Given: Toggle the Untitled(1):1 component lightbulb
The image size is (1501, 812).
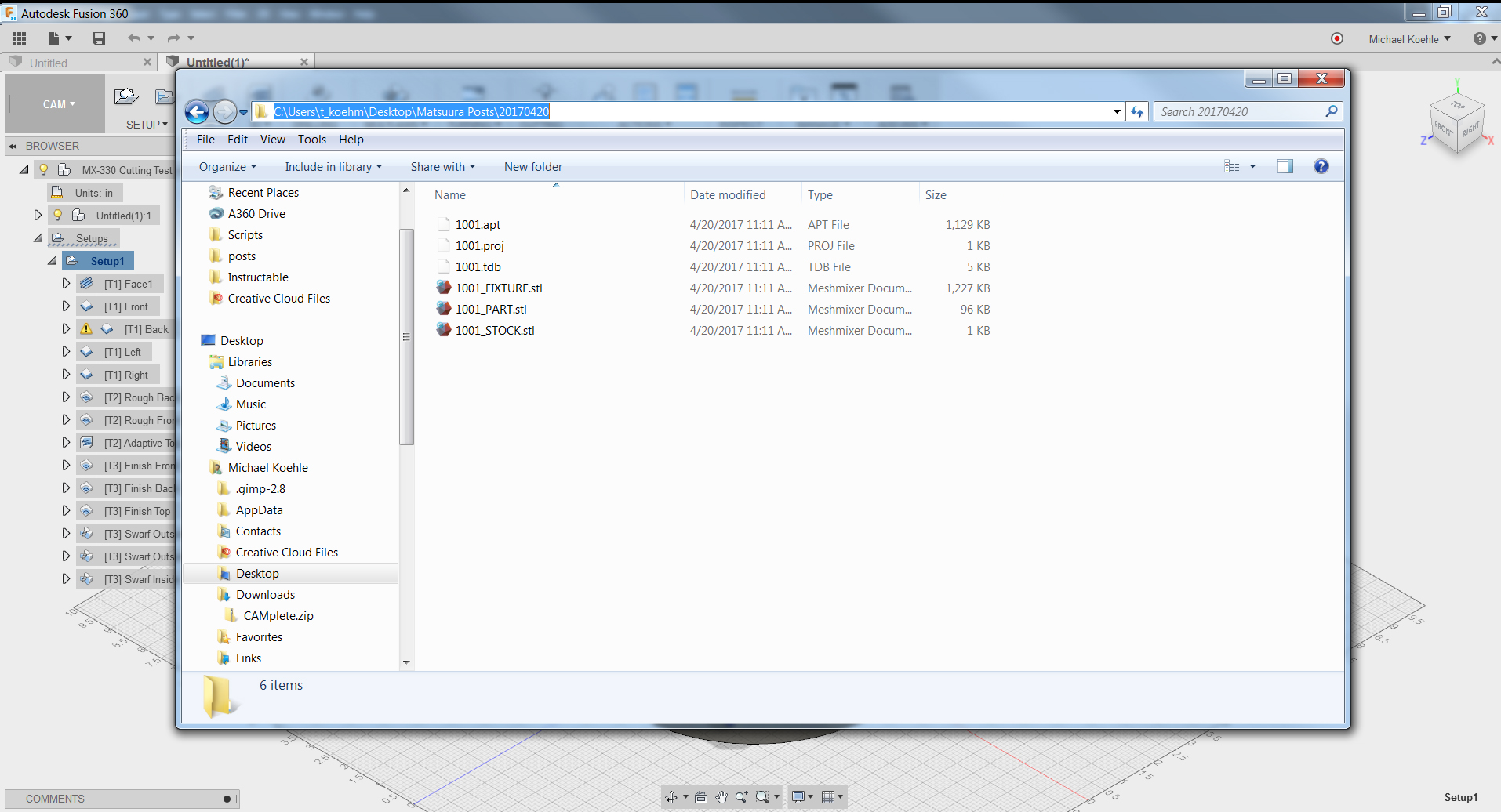Looking at the screenshot, I should [x=57, y=216].
